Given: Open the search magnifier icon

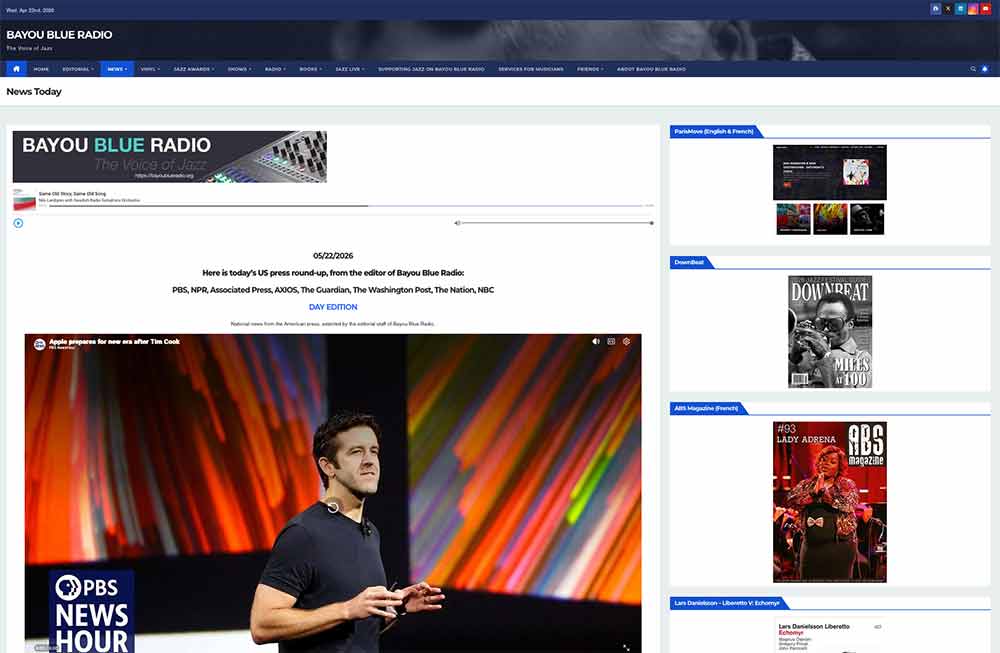Looking at the screenshot, I should 973,69.
